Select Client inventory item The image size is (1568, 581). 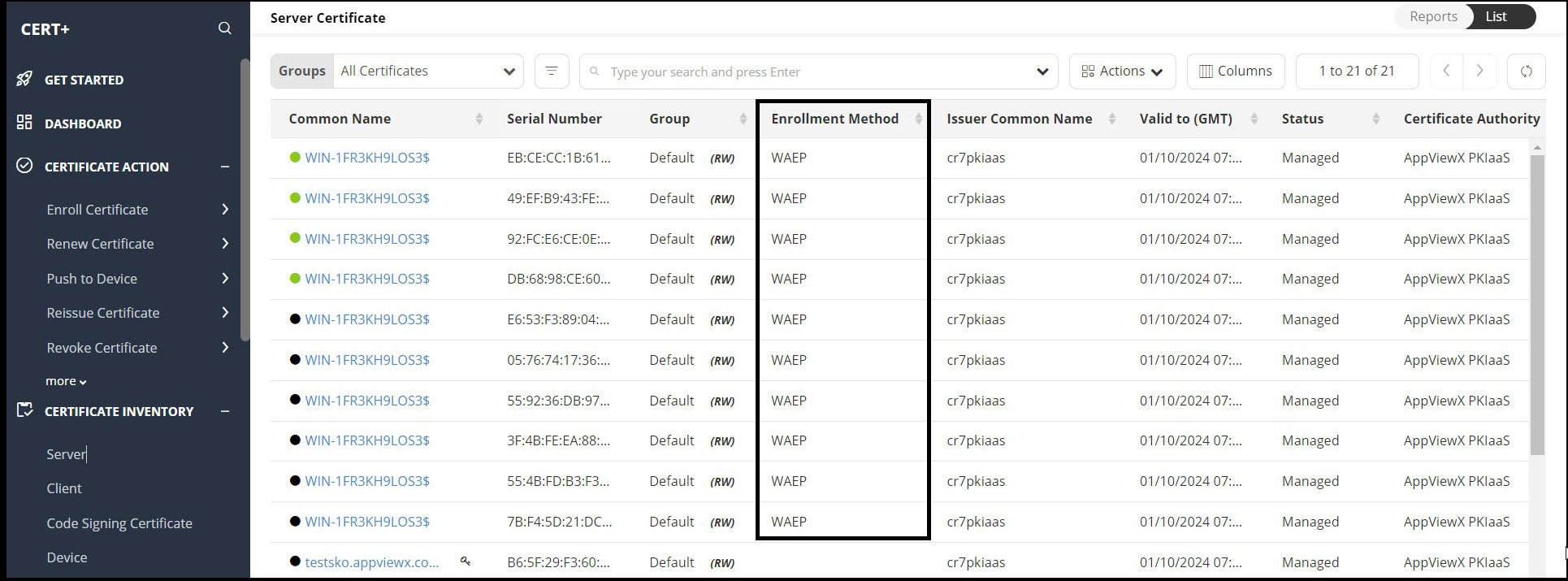coord(64,488)
